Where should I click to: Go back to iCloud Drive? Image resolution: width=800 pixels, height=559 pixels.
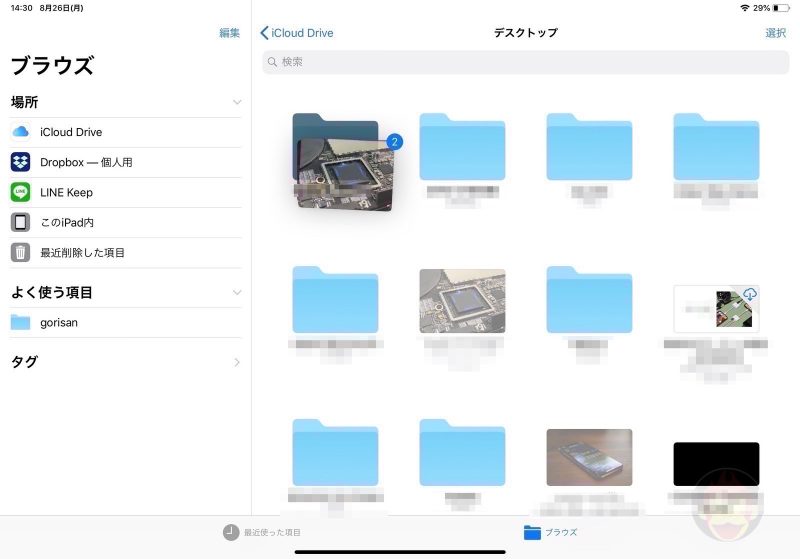click(296, 33)
